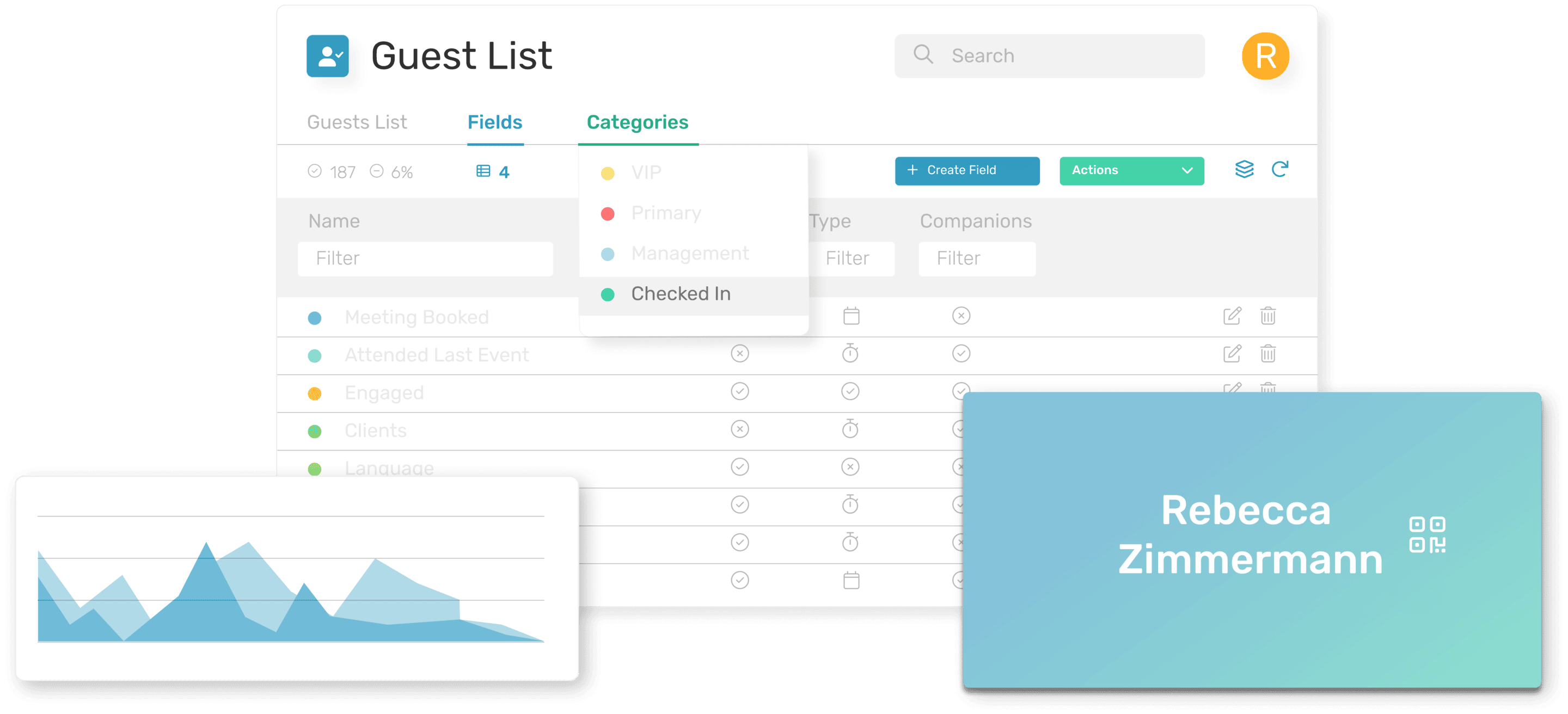
Task: Click the orange color dot beside Engaged
Action: [x=315, y=393]
